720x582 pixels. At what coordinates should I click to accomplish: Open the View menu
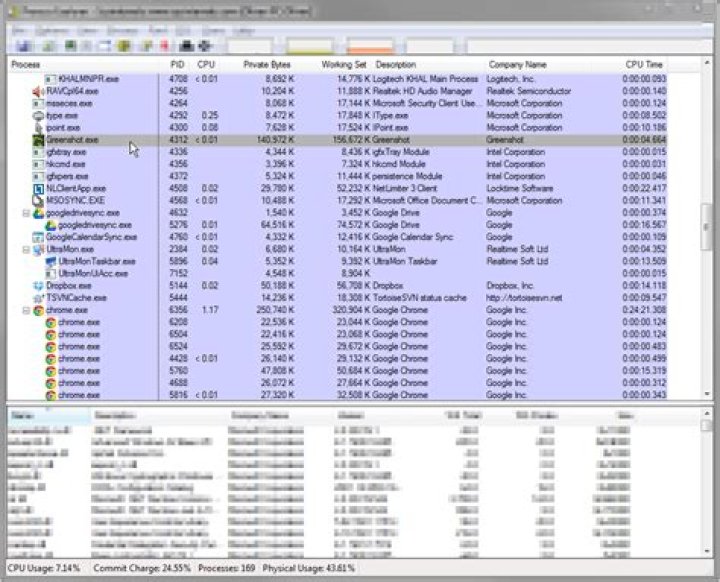[87, 31]
